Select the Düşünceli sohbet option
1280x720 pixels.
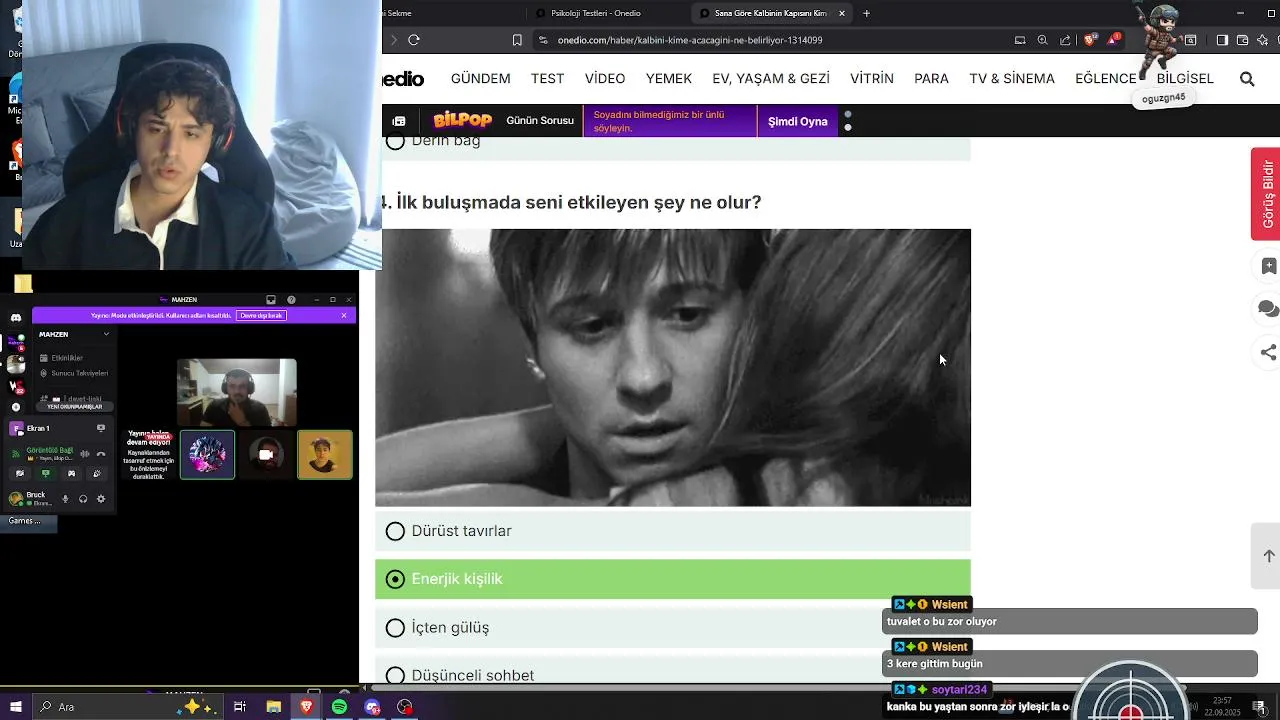coord(672,674)
